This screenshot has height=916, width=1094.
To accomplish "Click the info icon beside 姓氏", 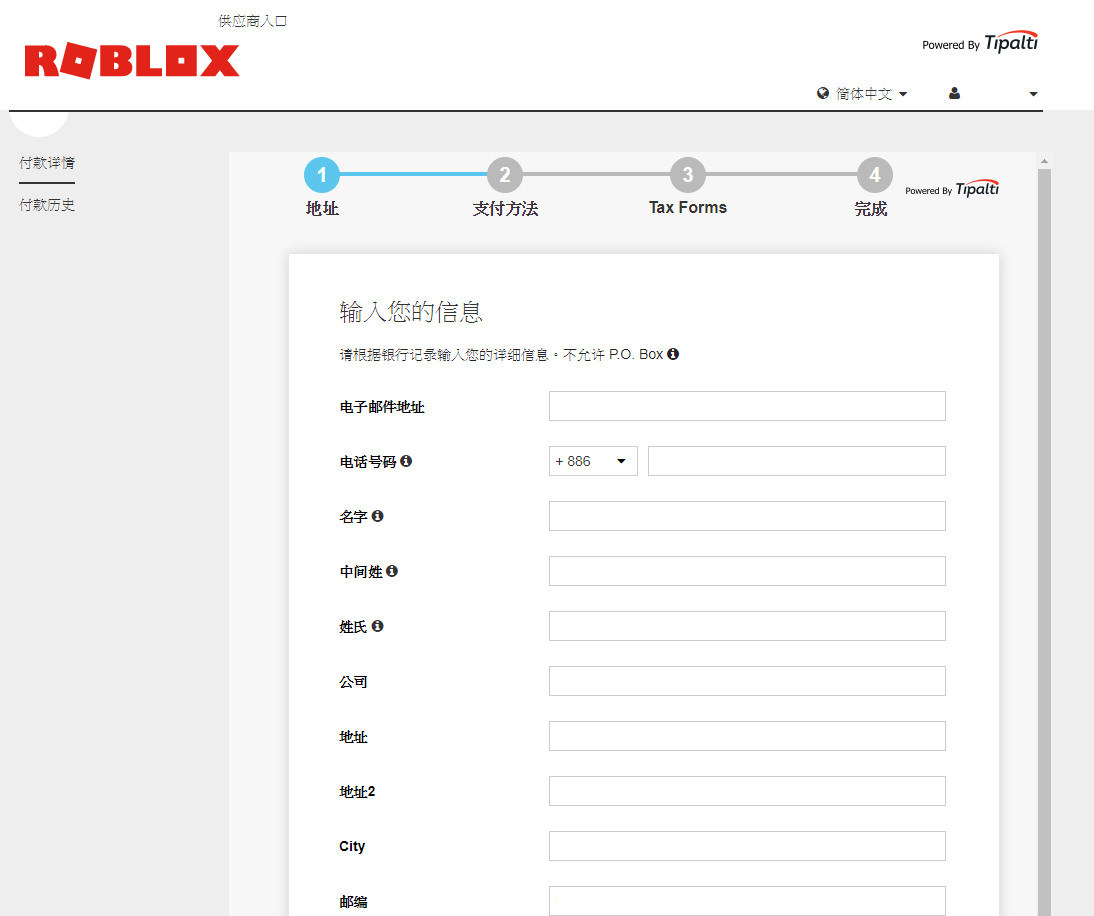I will pyautogui.click(x=377, y=625).
